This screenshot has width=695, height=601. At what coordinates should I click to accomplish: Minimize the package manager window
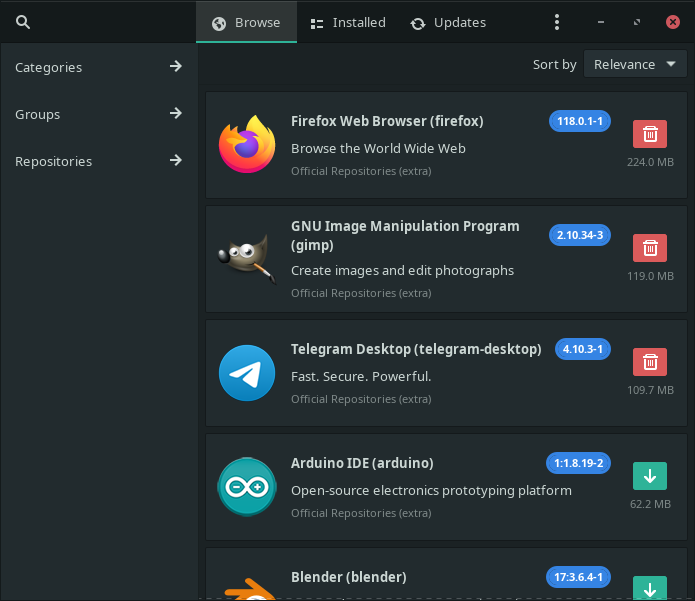click(x=601, y=22)
